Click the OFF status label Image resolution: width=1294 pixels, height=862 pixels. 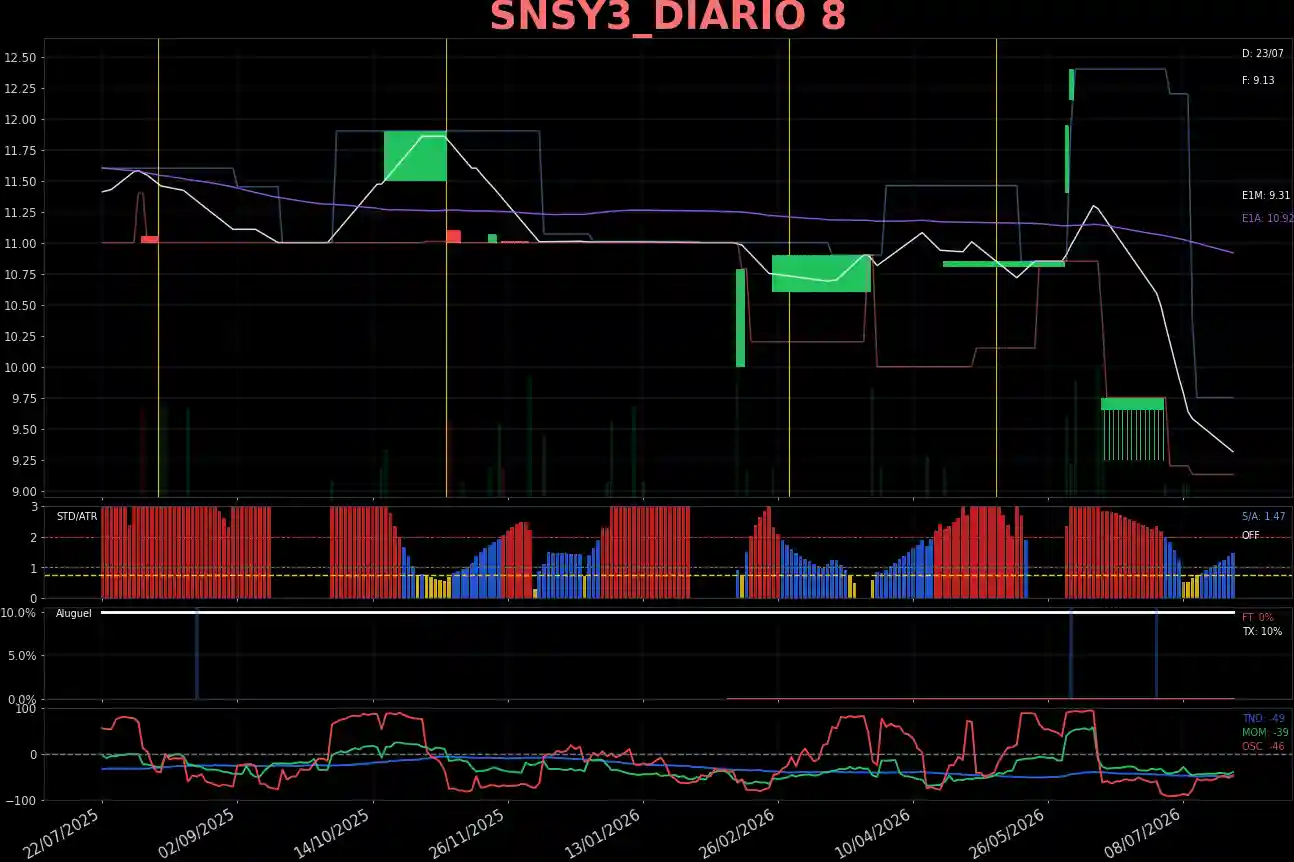(x=1250, y=535)
